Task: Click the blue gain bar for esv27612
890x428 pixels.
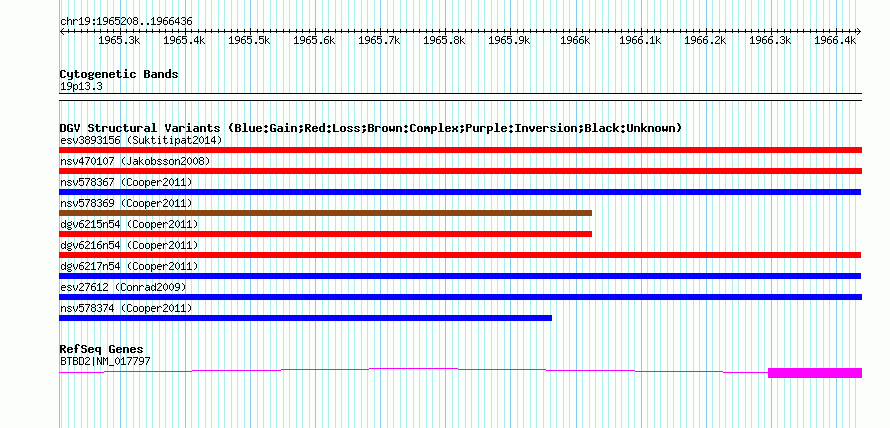Action: point(460,297)
